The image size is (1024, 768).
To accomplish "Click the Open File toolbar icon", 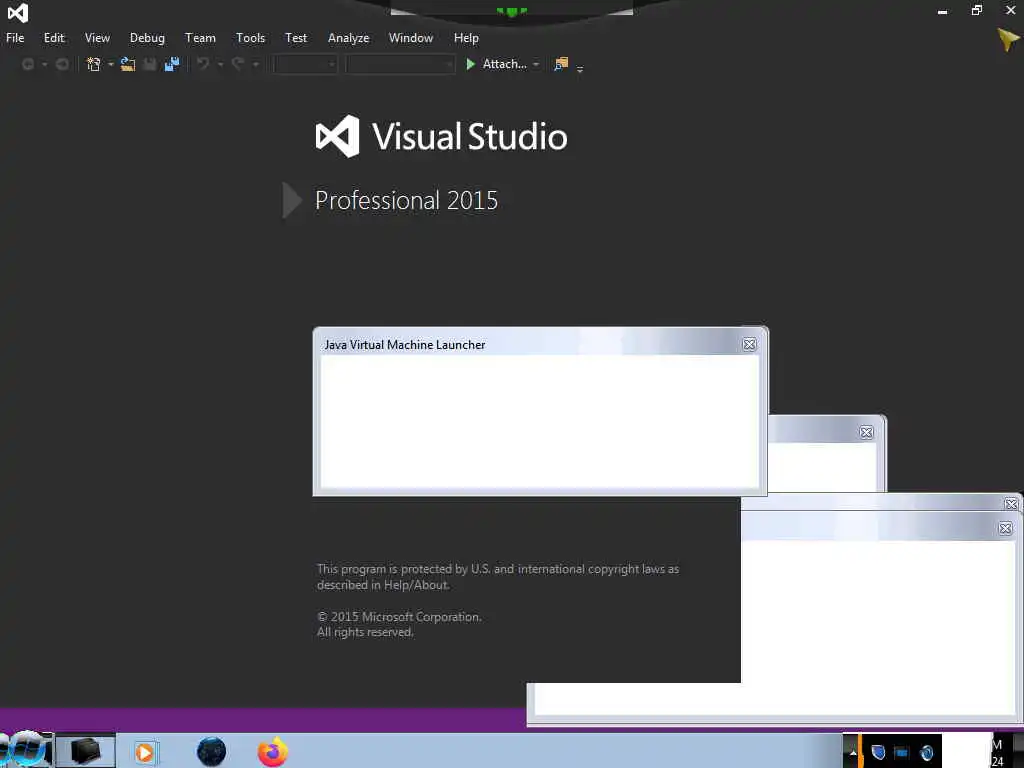I will (x=128, y=64).
